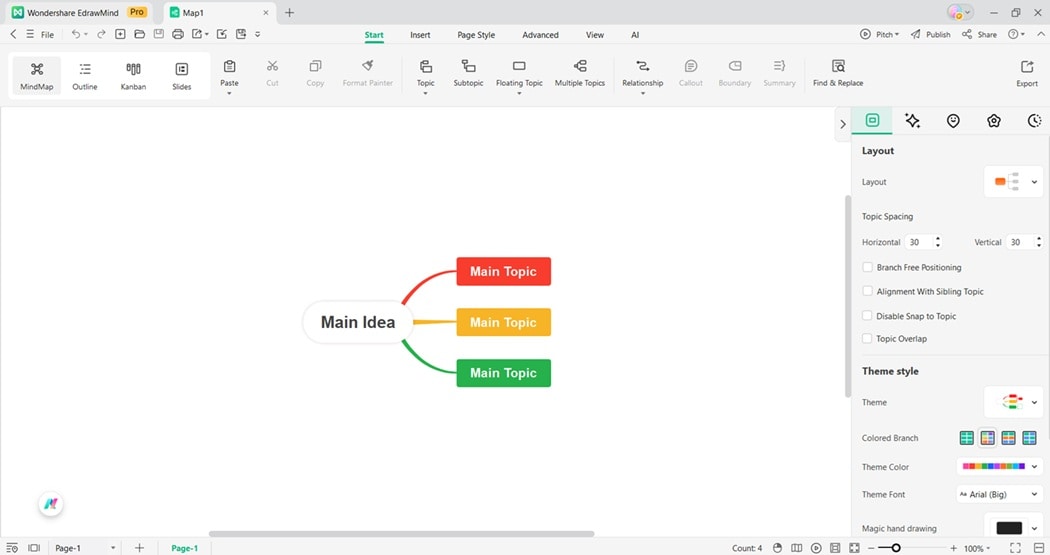
Task: Check Alignment With Sibling Topic
Action: point(868,291)
